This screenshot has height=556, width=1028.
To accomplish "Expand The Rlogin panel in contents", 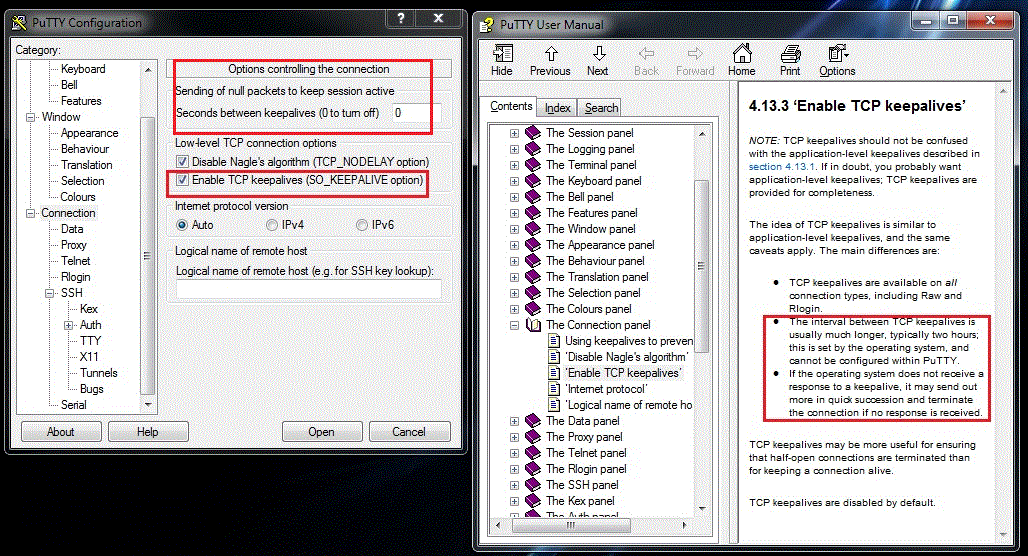I will point(514,469).
